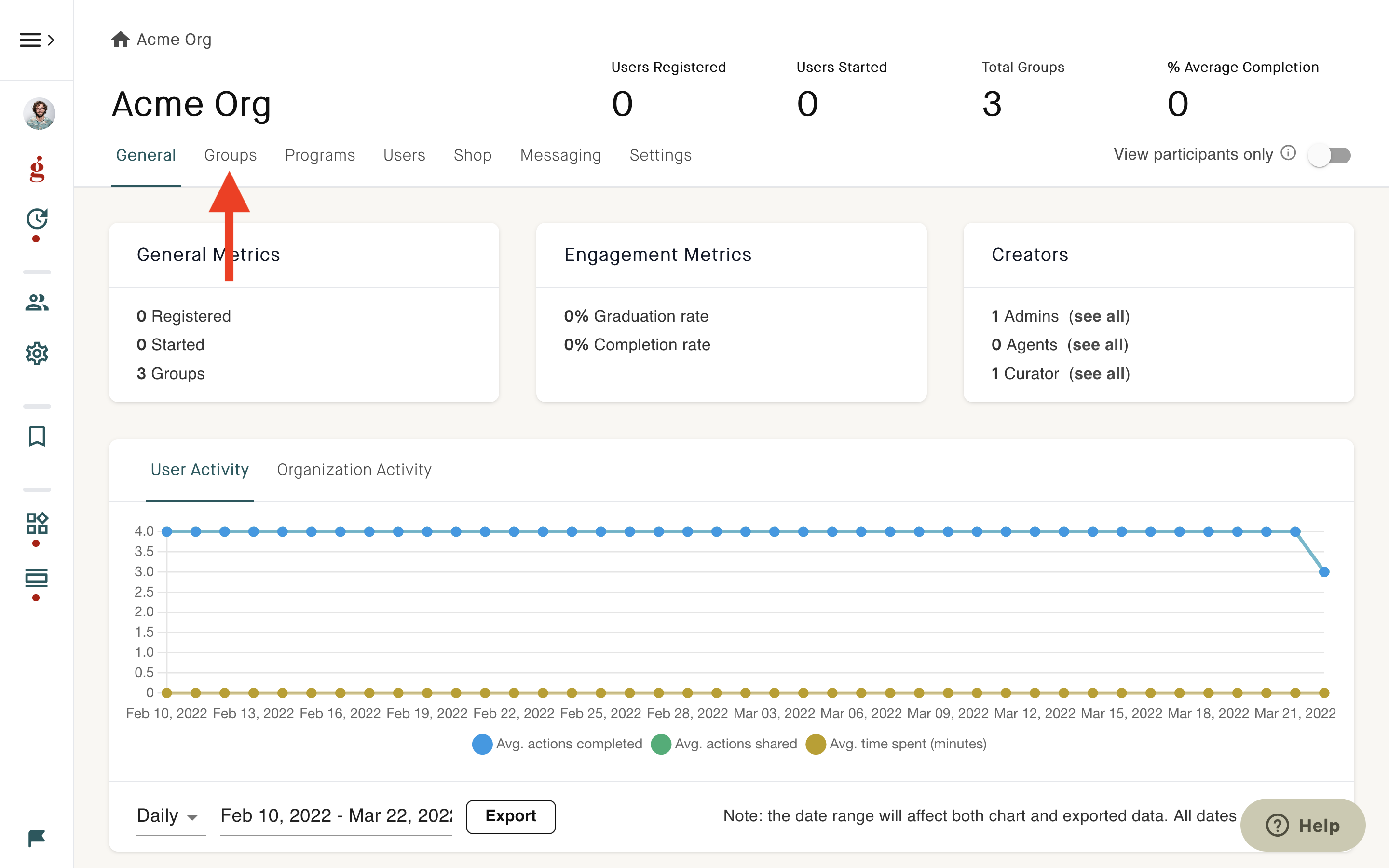Toggle View participants only switch

pos(1329,155)
